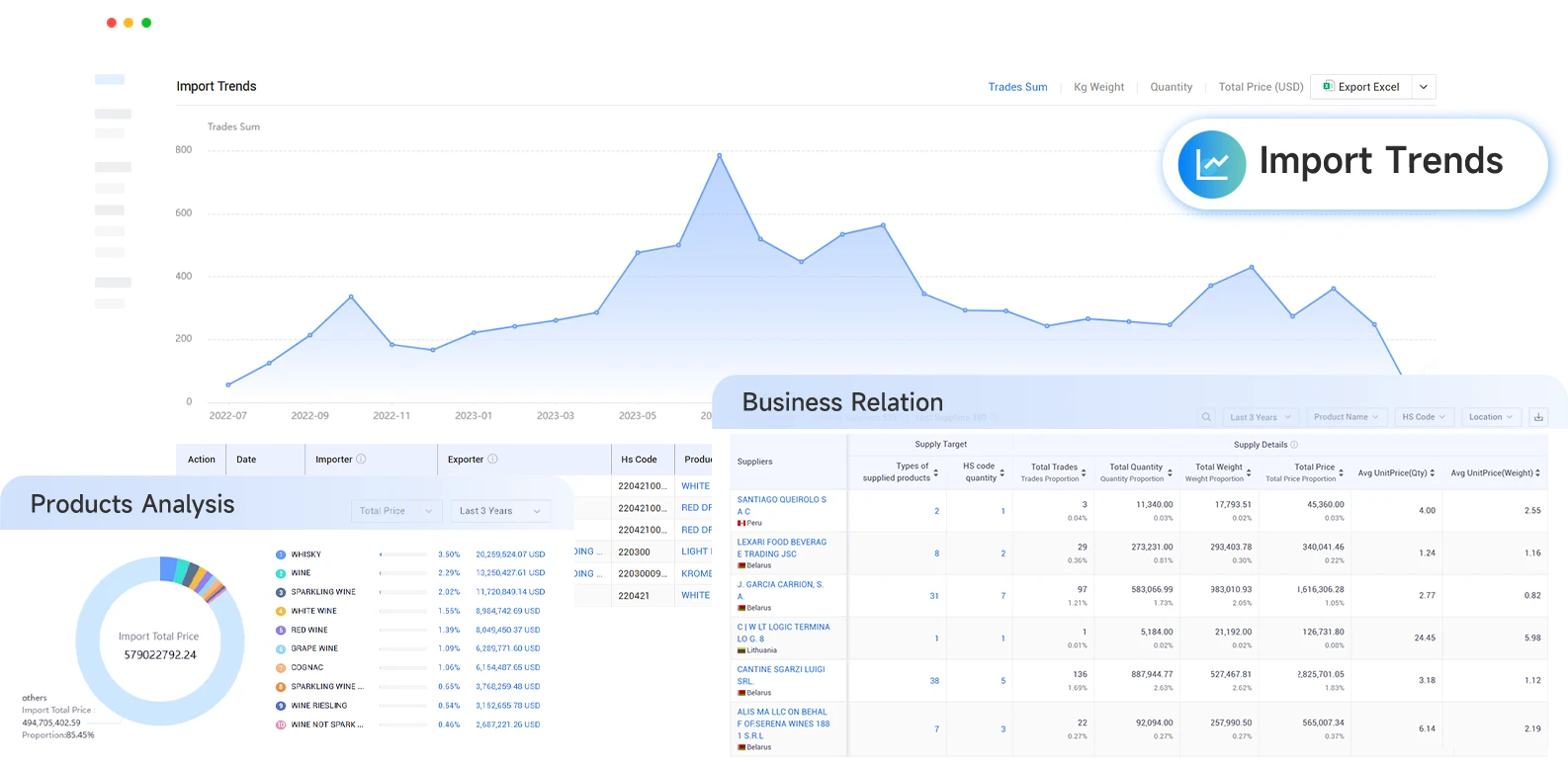Image resolution: width=1568 pixels, height=766 pixels.
Task: Sort by Avg UnitPrice(Qty) arrows
Action: (1433, 472)
